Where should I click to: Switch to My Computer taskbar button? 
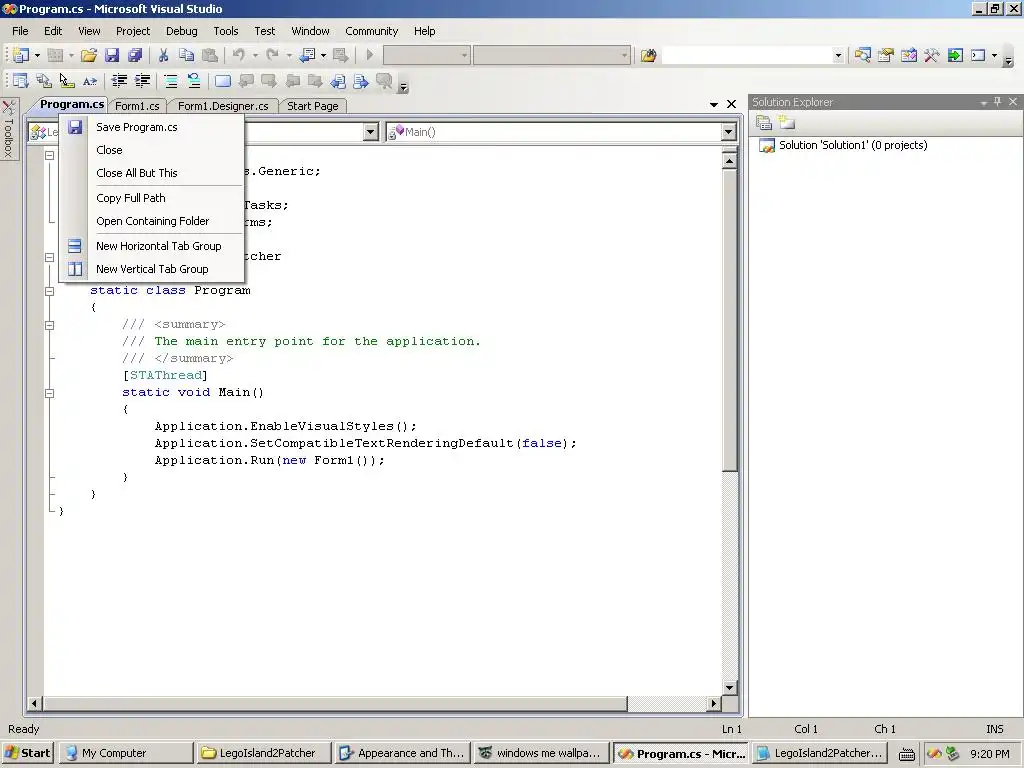click(x=126, y=753)
